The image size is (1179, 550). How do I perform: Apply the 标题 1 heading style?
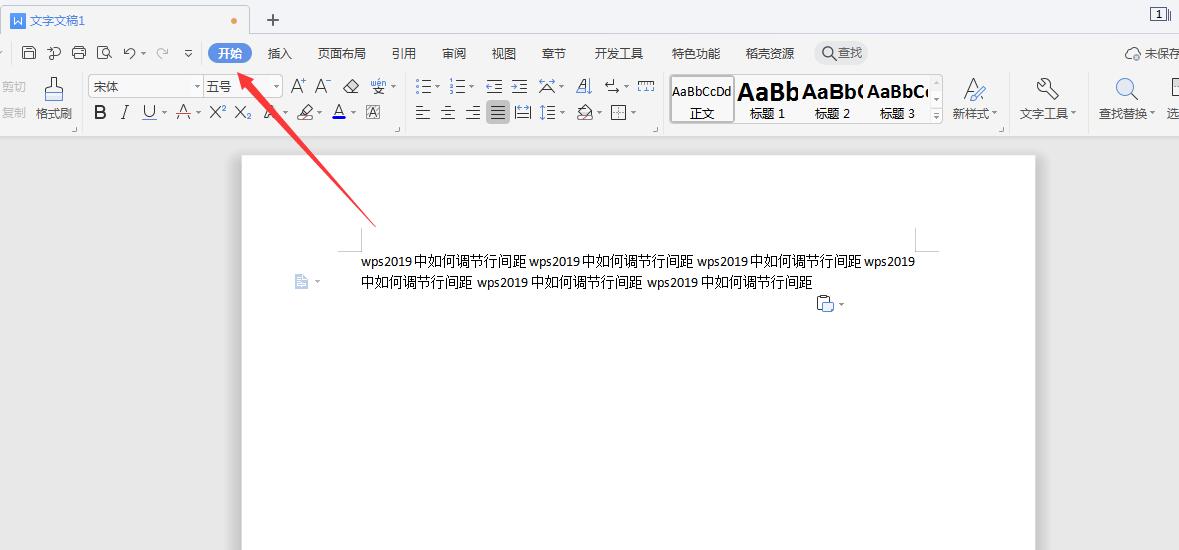tap(767, 99)
